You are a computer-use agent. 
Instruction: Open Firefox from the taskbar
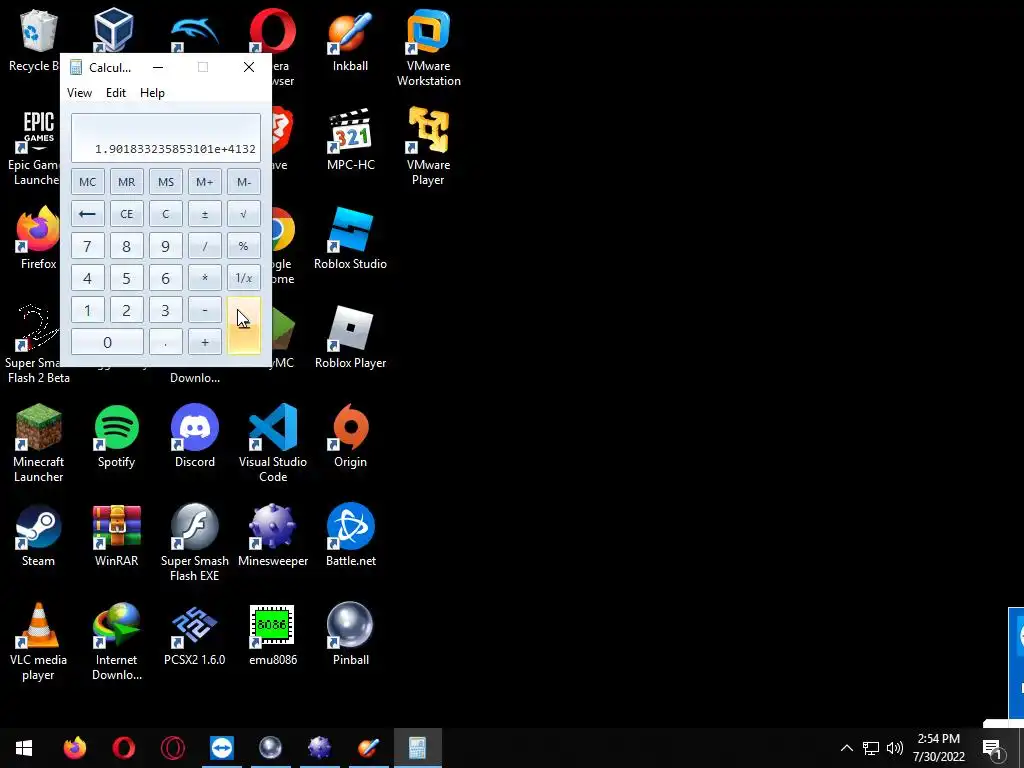[x=74, y=748]
